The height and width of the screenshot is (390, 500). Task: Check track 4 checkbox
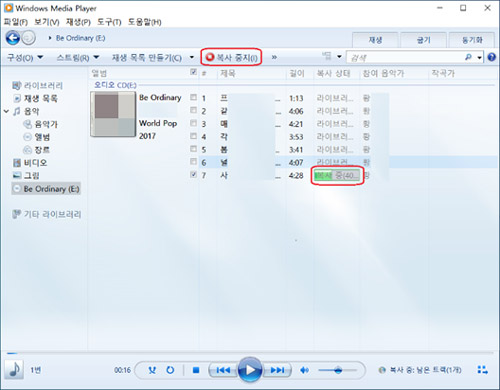click(193, 136)
